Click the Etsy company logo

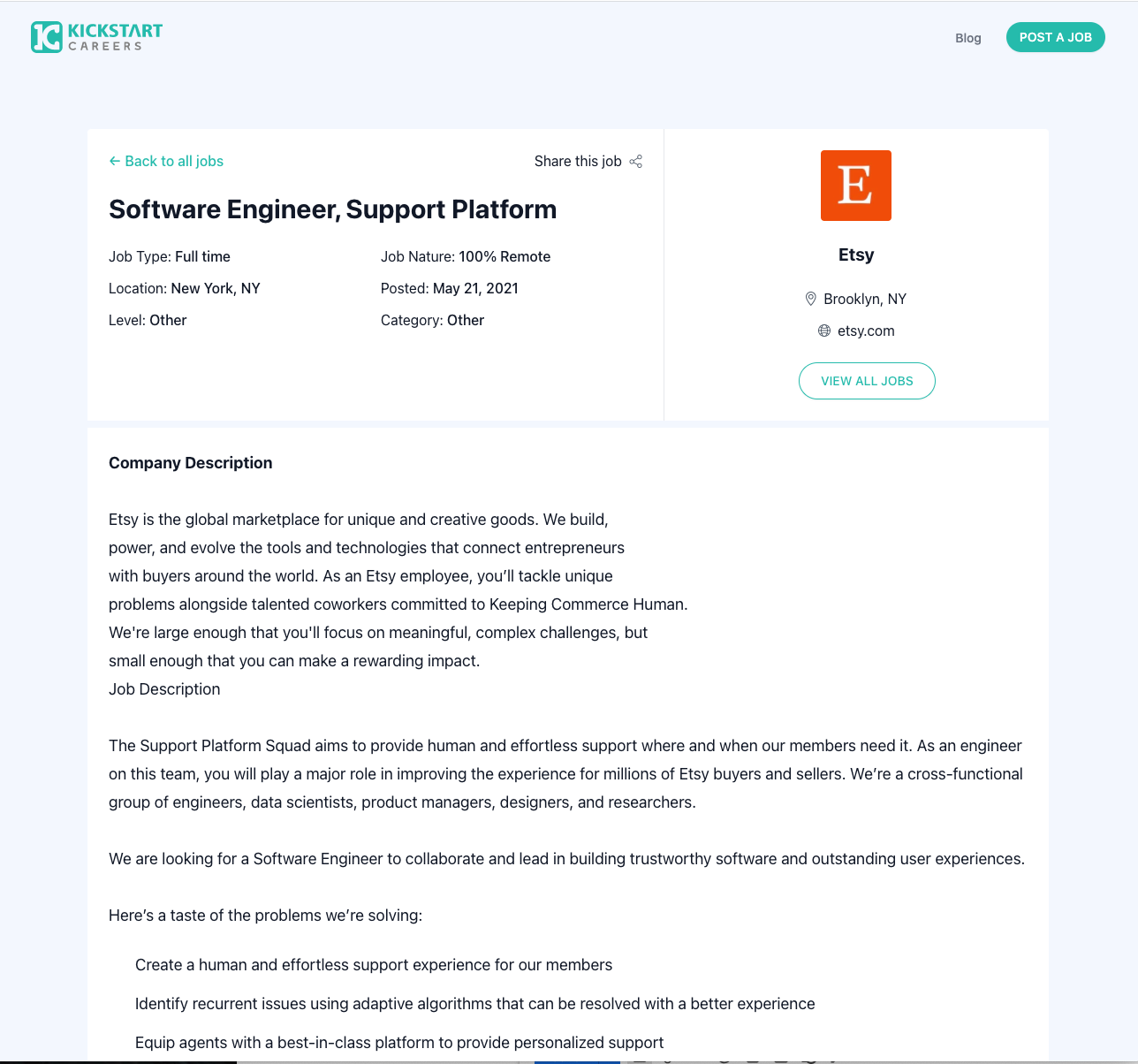pos(856,186)
